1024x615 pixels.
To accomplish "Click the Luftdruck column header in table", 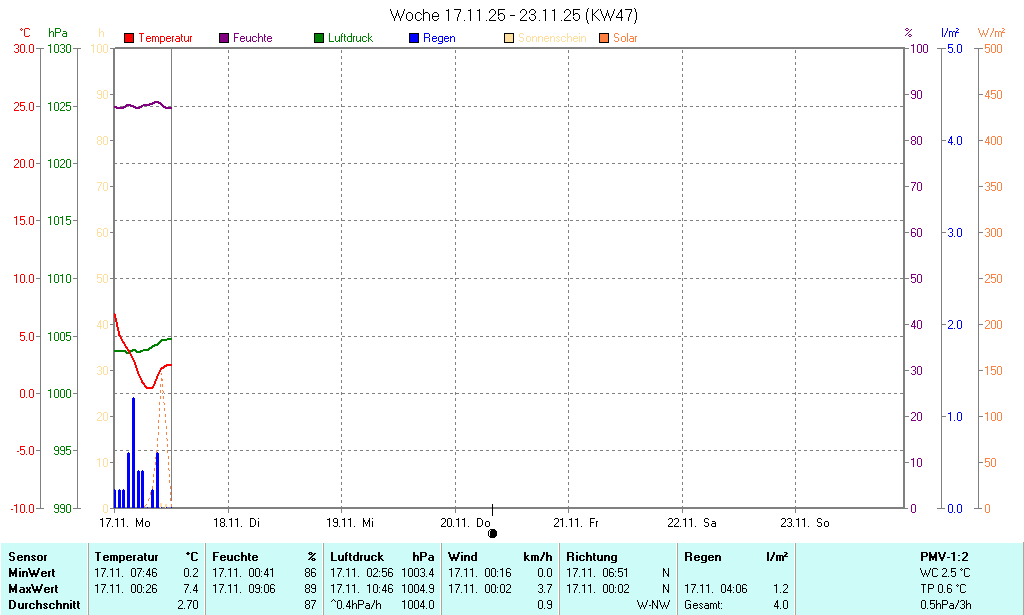I will 357,557.
